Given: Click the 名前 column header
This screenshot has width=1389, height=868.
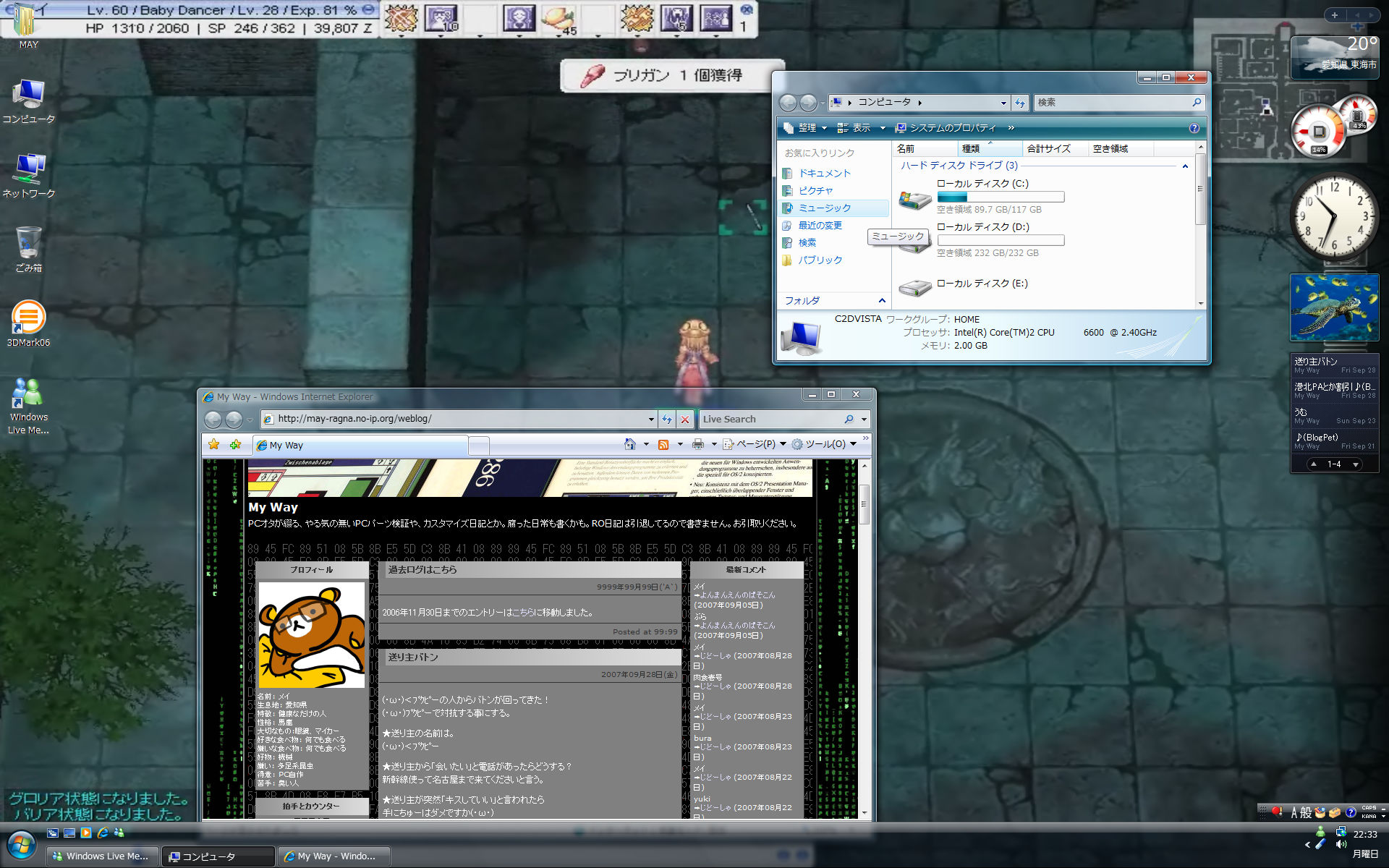Looking at the screenshot, I should pos(925,148).
